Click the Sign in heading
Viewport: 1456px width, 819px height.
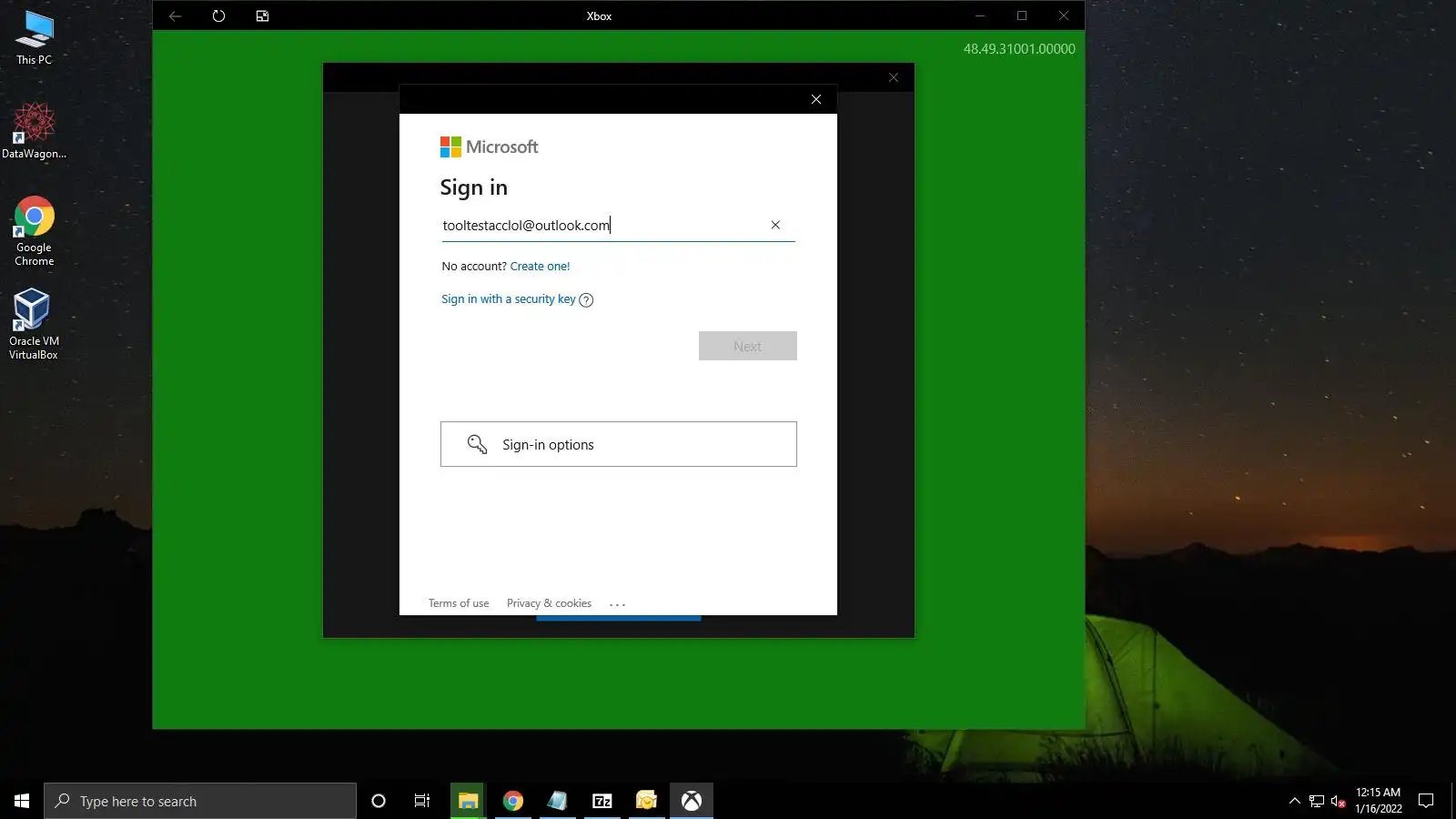pyautogui.click(x=474, y=187)
